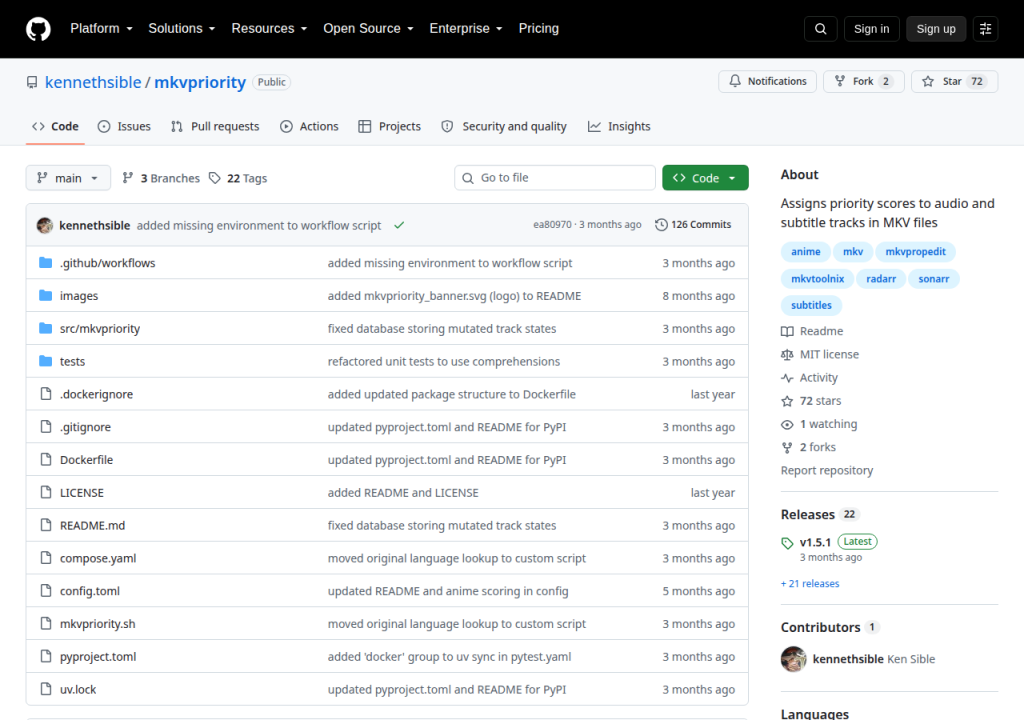Image resolution: width=1024 pixels, height=720 pixels.
Task: Open MIT license link with scale icon
Action: coord(820,354)
